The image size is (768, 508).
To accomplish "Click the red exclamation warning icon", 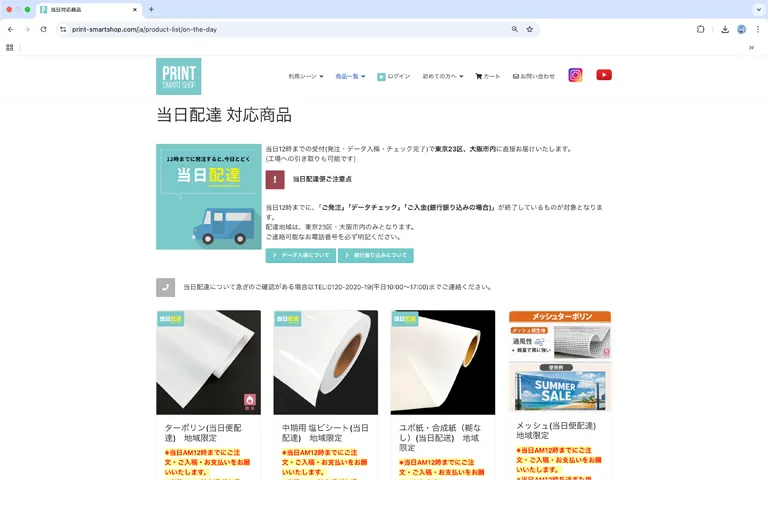I will 275,179.
